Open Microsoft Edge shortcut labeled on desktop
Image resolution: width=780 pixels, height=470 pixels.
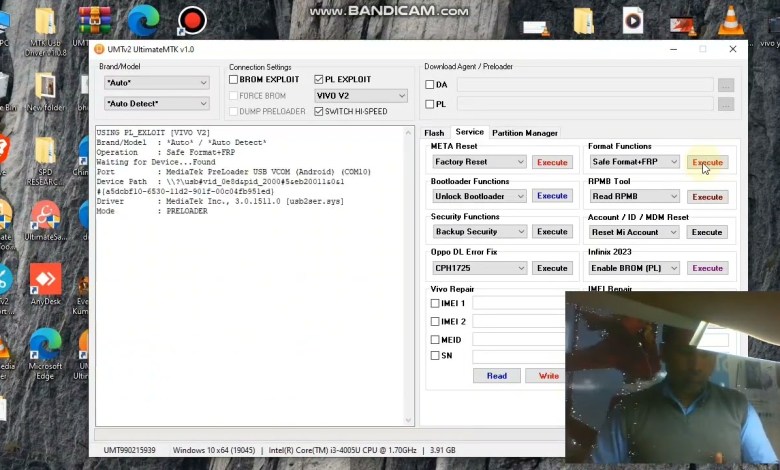tap(45, 344)
